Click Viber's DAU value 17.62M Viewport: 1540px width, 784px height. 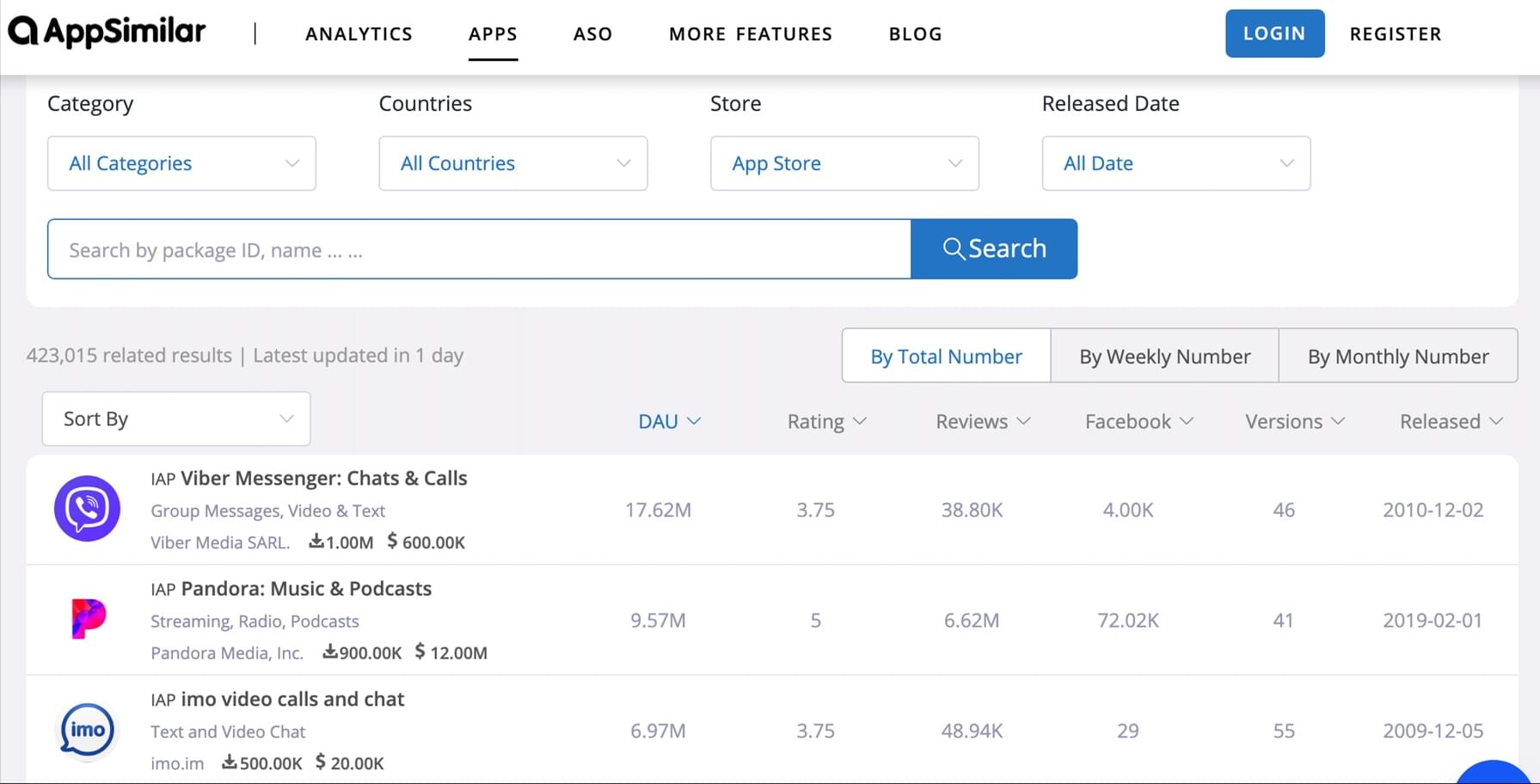[x=658, y=510]
